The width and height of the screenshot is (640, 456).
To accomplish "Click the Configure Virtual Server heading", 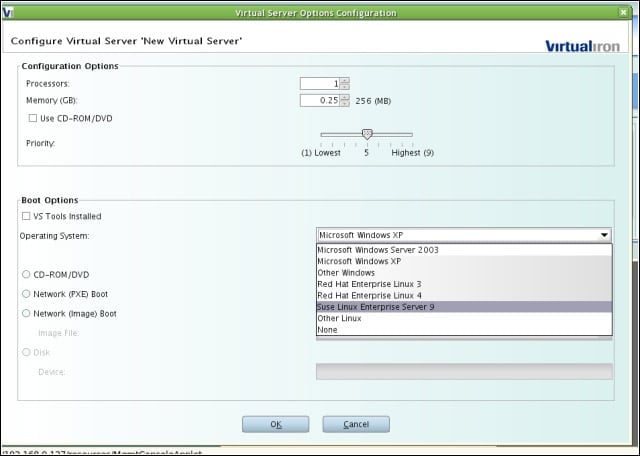I will coord(127,41).
